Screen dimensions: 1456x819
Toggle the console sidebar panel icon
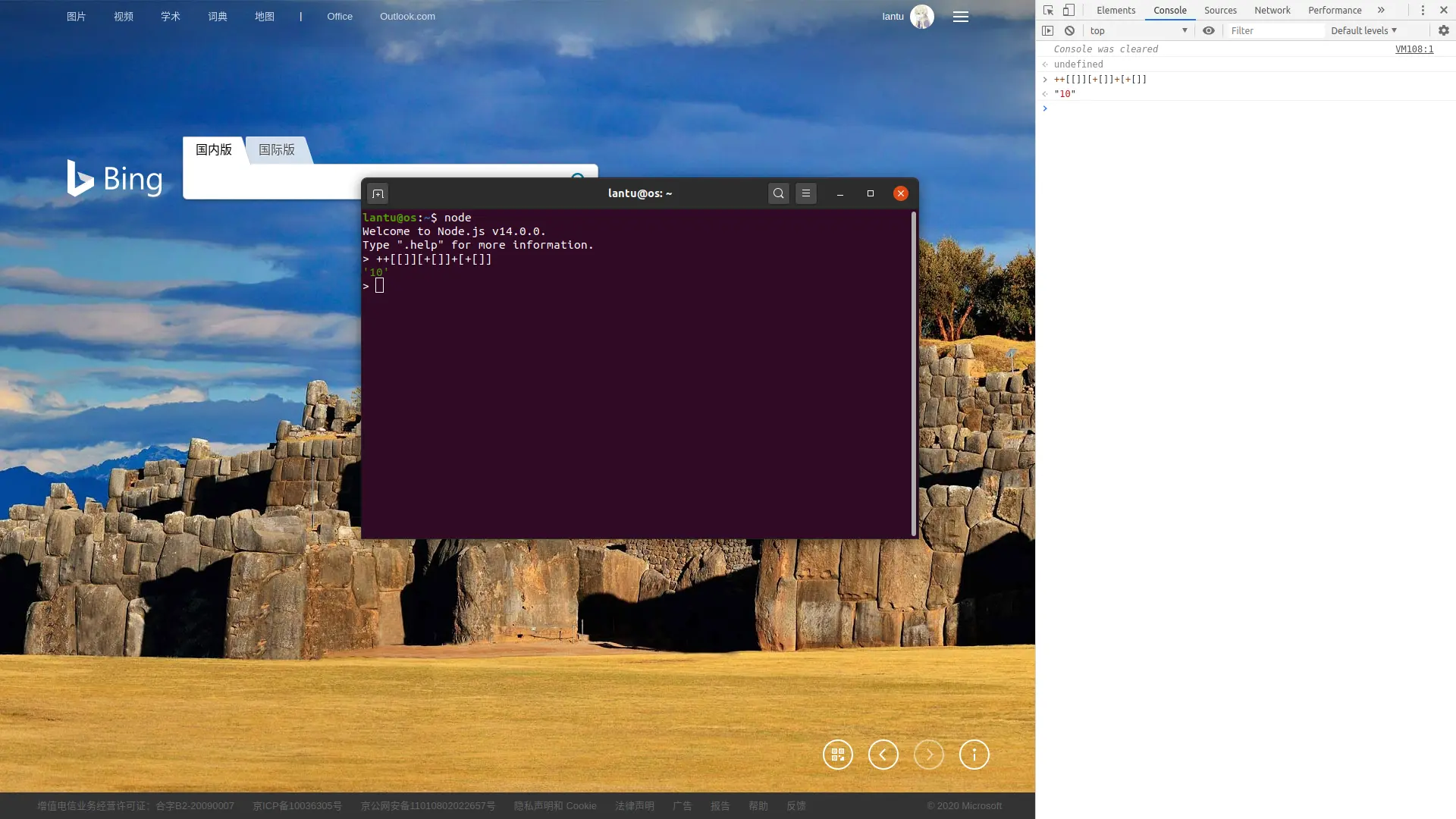(x=1047, y=30)
